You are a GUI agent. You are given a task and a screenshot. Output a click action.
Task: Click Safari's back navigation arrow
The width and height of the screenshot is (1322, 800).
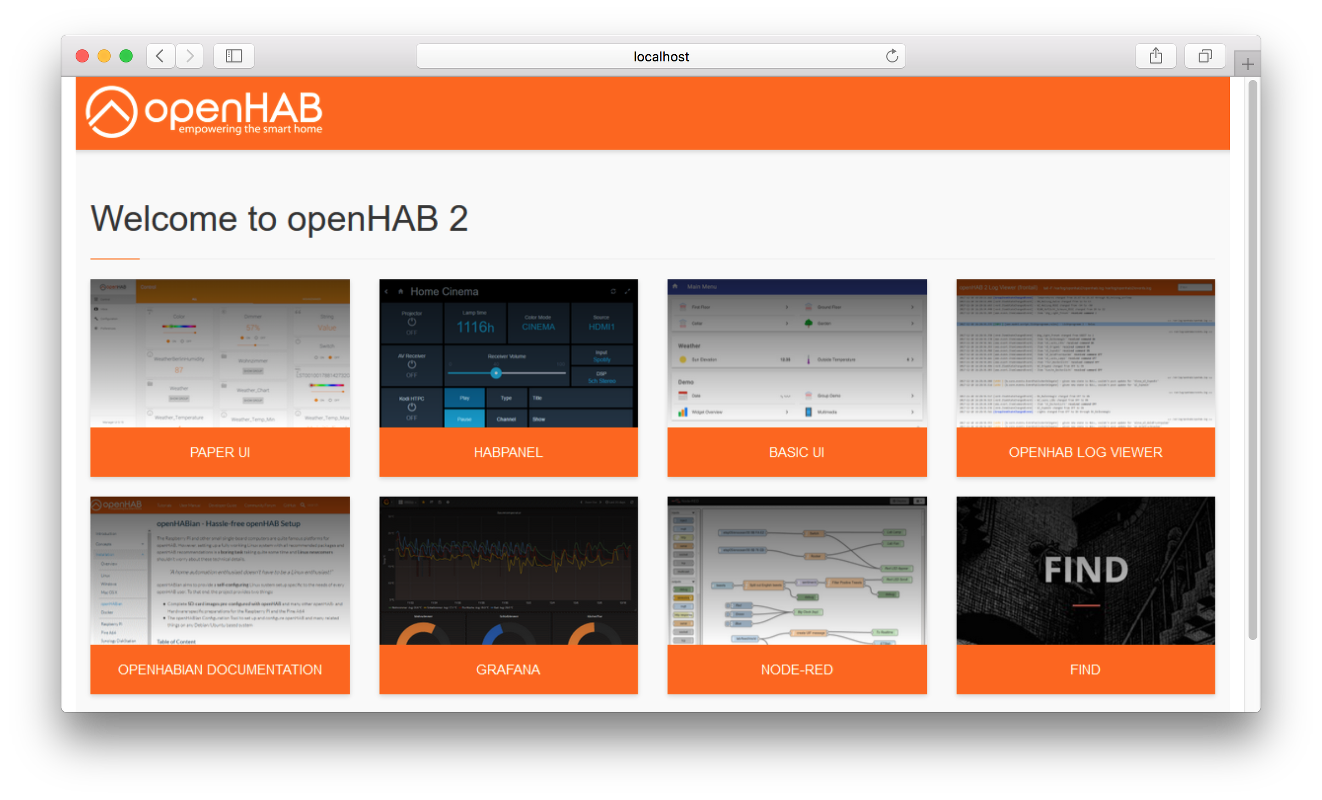(x=161, y=56)
